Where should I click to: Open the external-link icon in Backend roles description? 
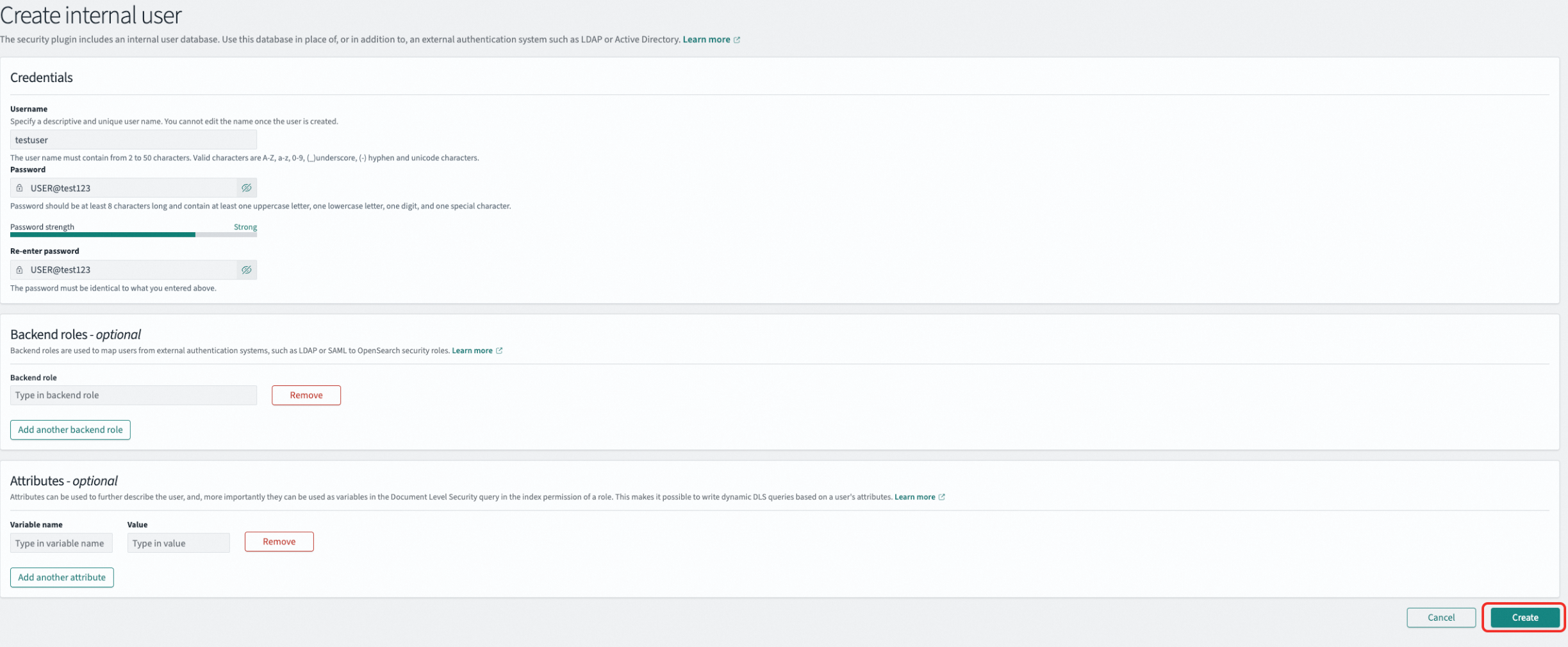(499, 351)
